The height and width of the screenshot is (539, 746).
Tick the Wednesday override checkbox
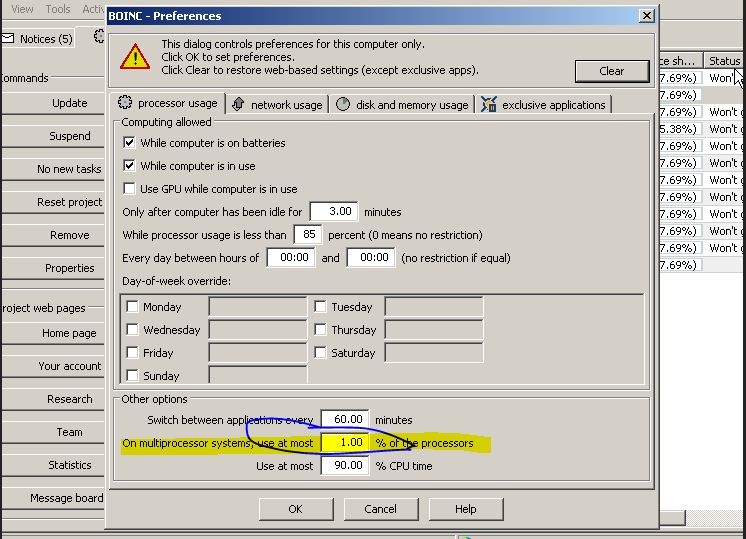[x=132, y=329]
